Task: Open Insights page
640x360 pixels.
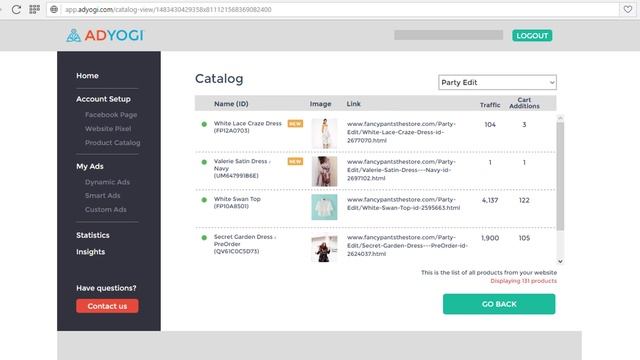Action: [x=91, y=252]
